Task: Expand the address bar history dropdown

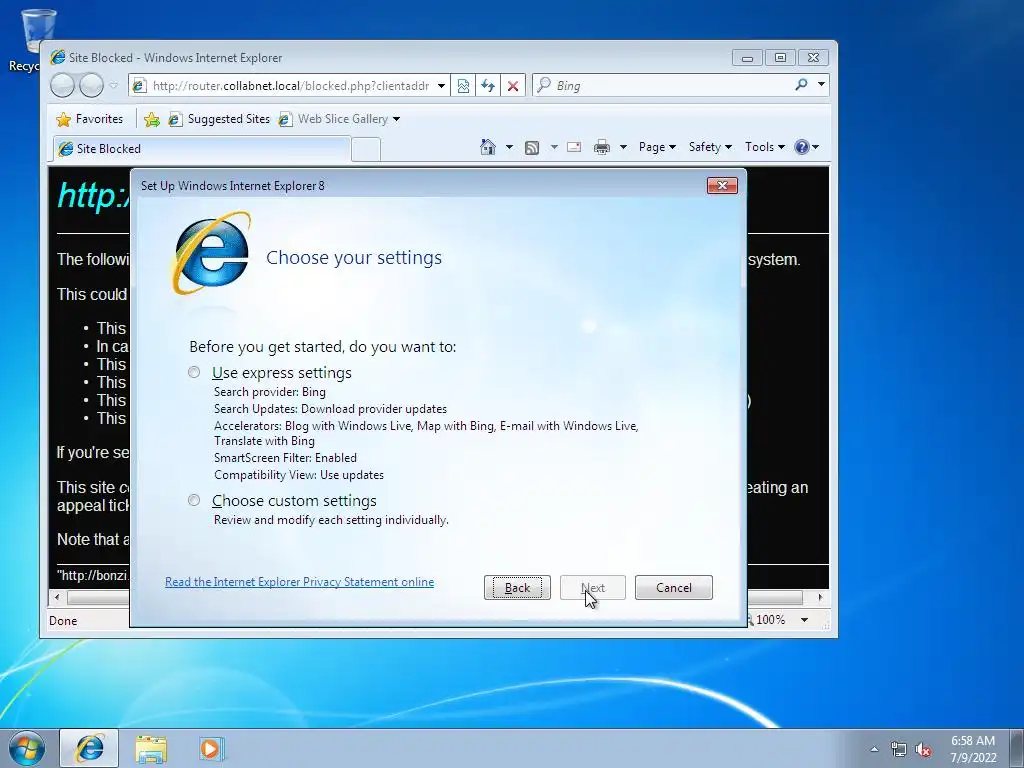Action: [441, 86]
